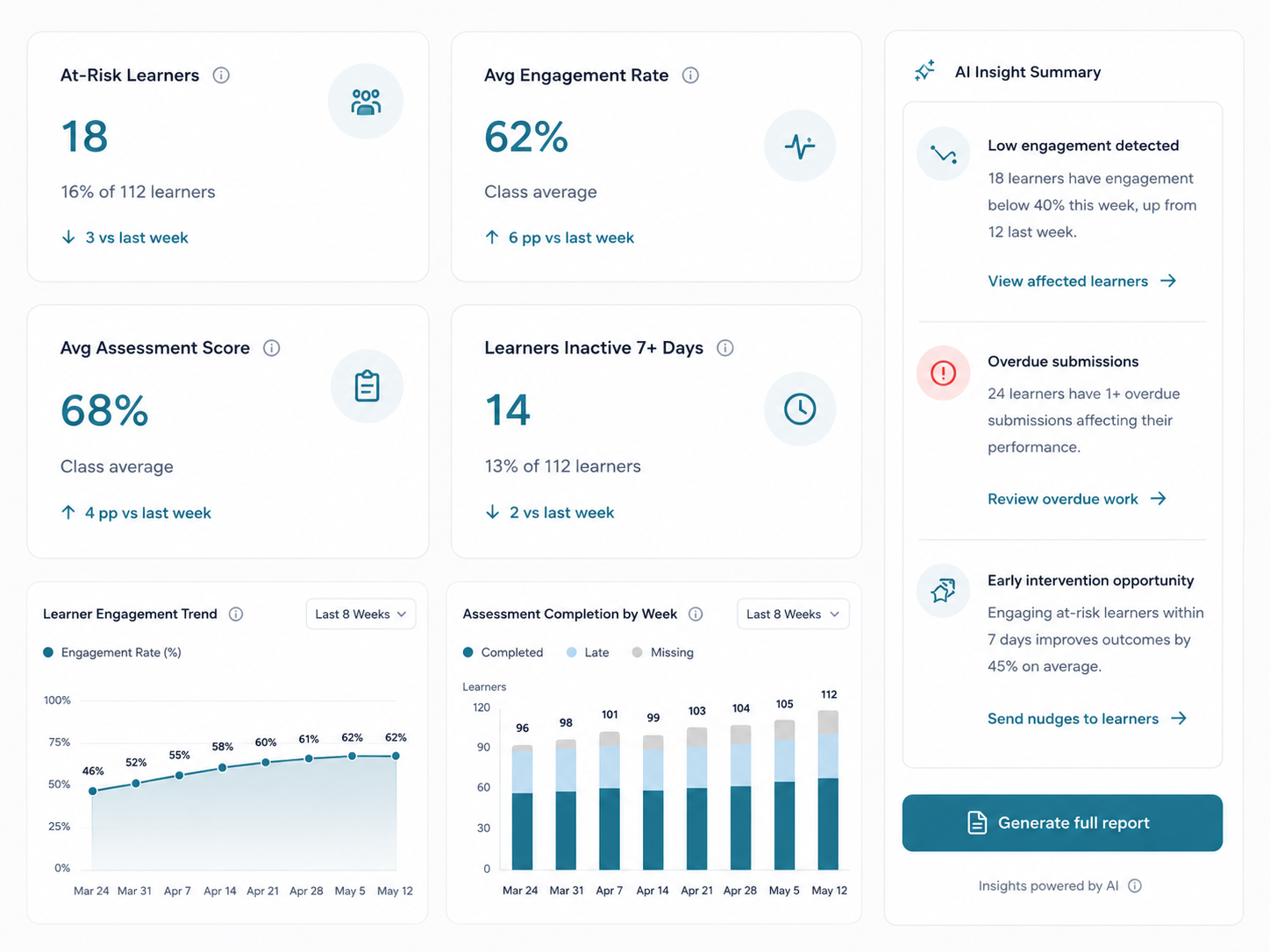Click the red overdue submissions alert icon
The height and width of the screenshot is (952, 1270).
point(943,373)
